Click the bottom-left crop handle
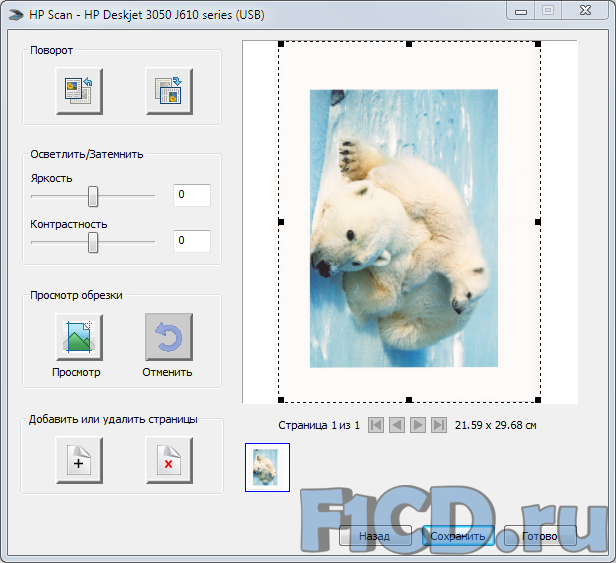The image size is (616, 563). click(x=281, y=400)
